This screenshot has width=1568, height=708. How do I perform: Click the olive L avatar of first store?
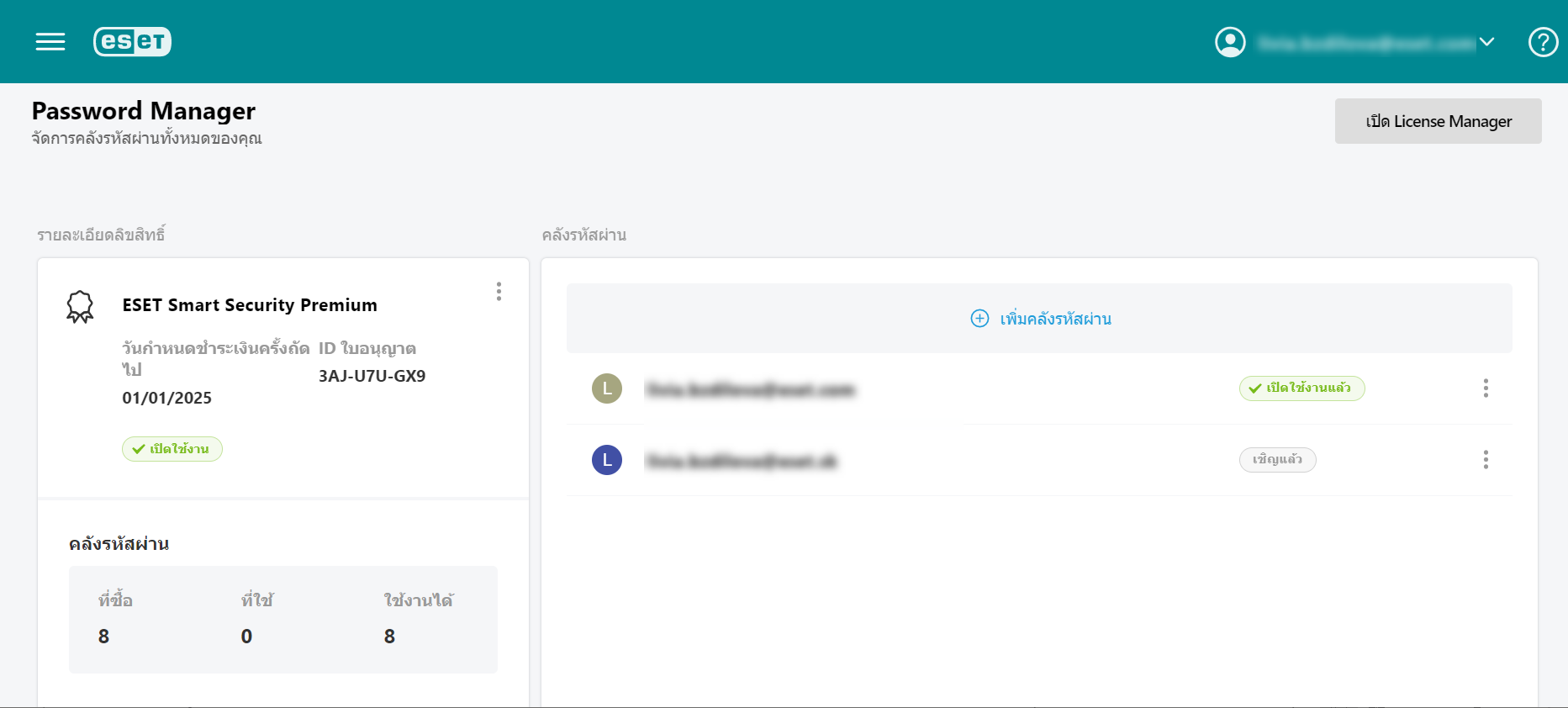(x=607, y=388)
